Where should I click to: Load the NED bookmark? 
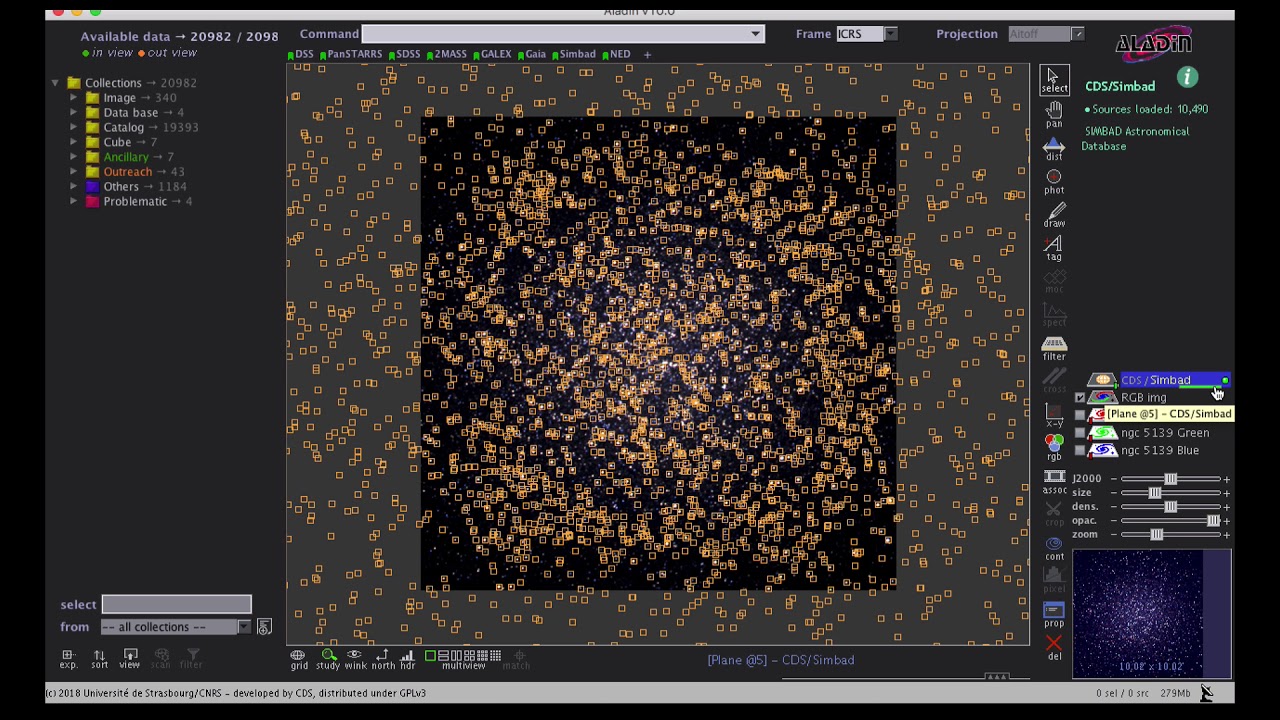click(616, 54)
